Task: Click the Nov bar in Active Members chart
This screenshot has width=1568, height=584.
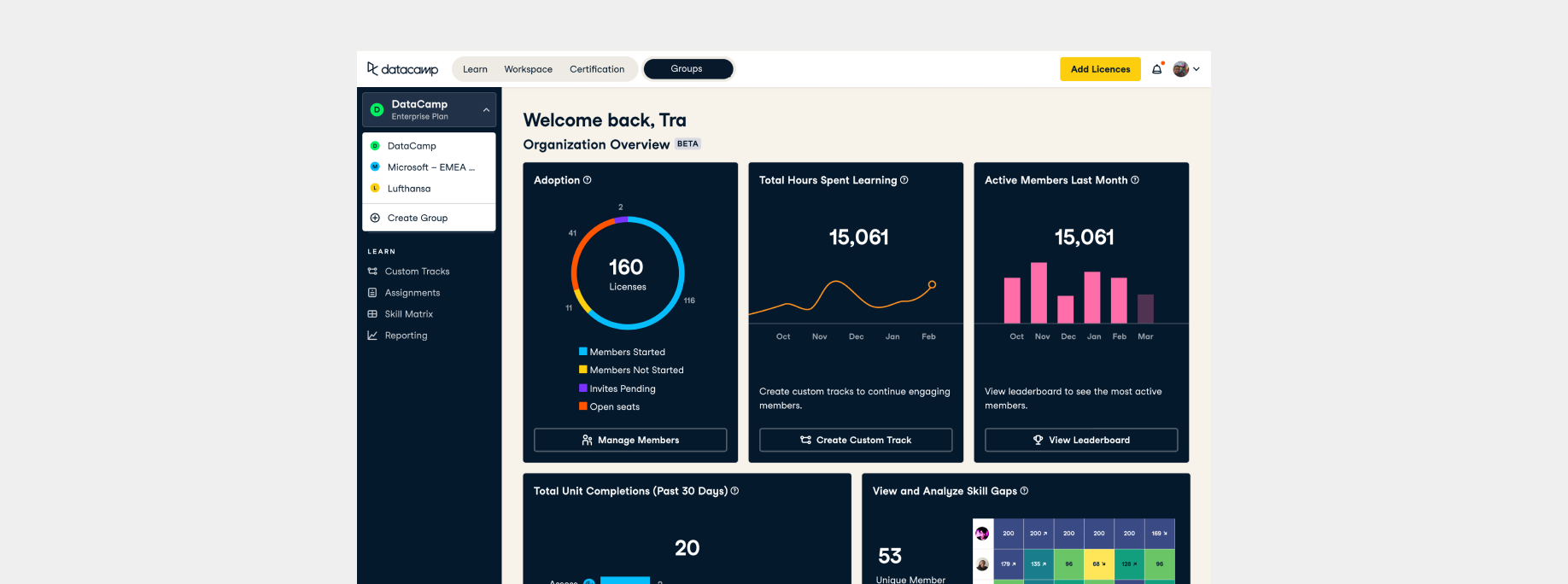Action: pos(1039,293)
